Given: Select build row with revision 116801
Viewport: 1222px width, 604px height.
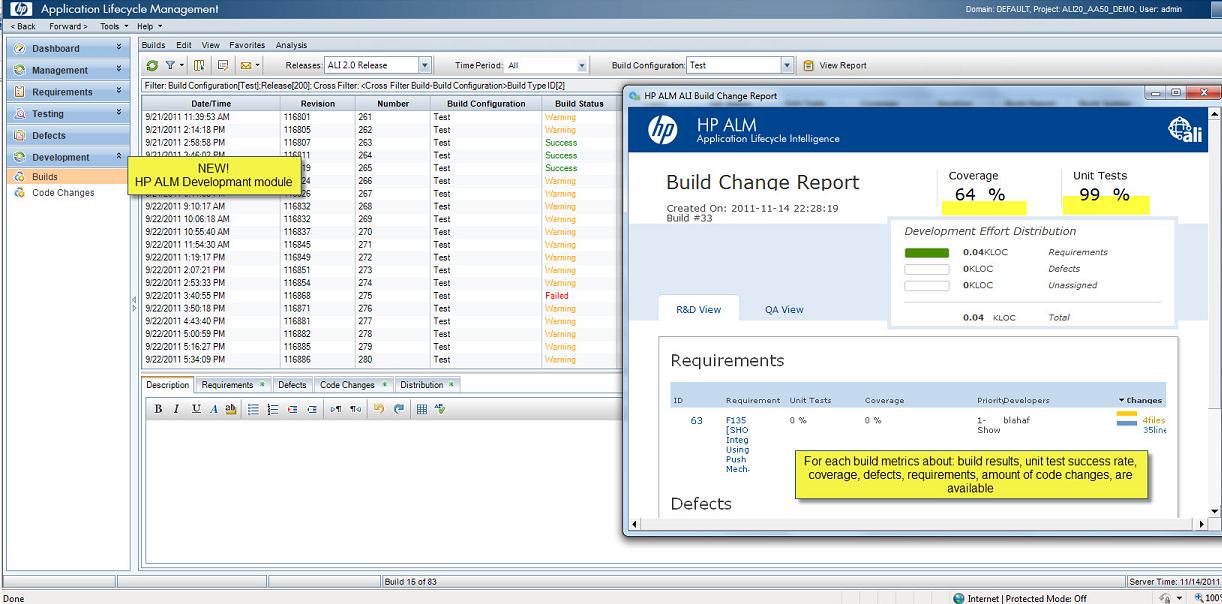Looking at the screenshot, I should 380,117.
